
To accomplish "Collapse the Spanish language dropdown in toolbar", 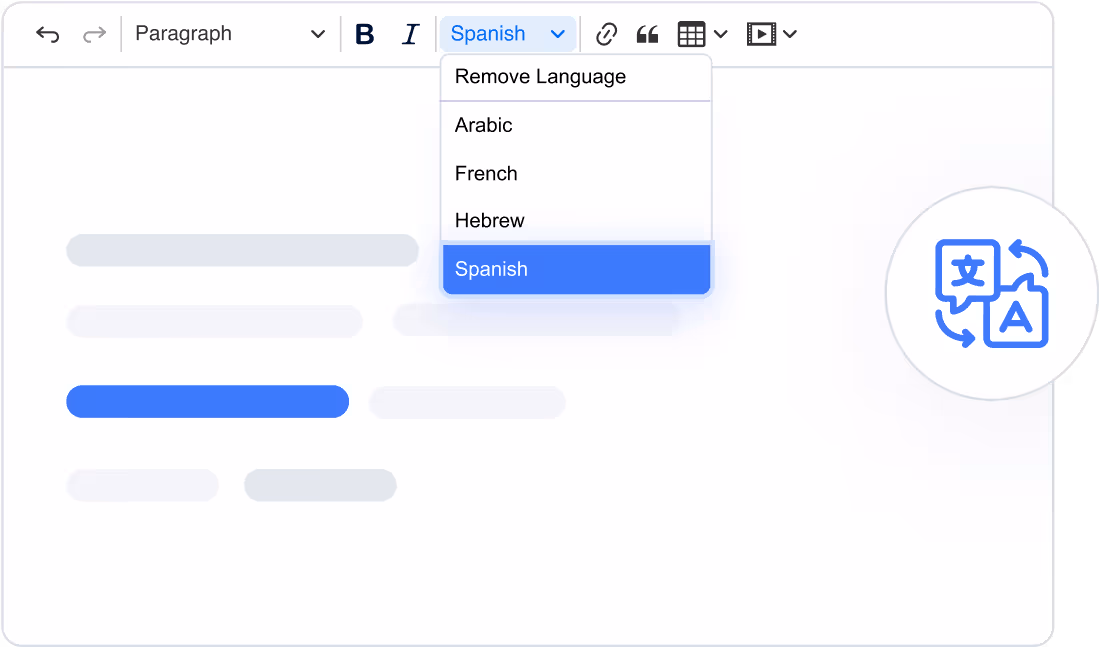I will click(508, 34).
